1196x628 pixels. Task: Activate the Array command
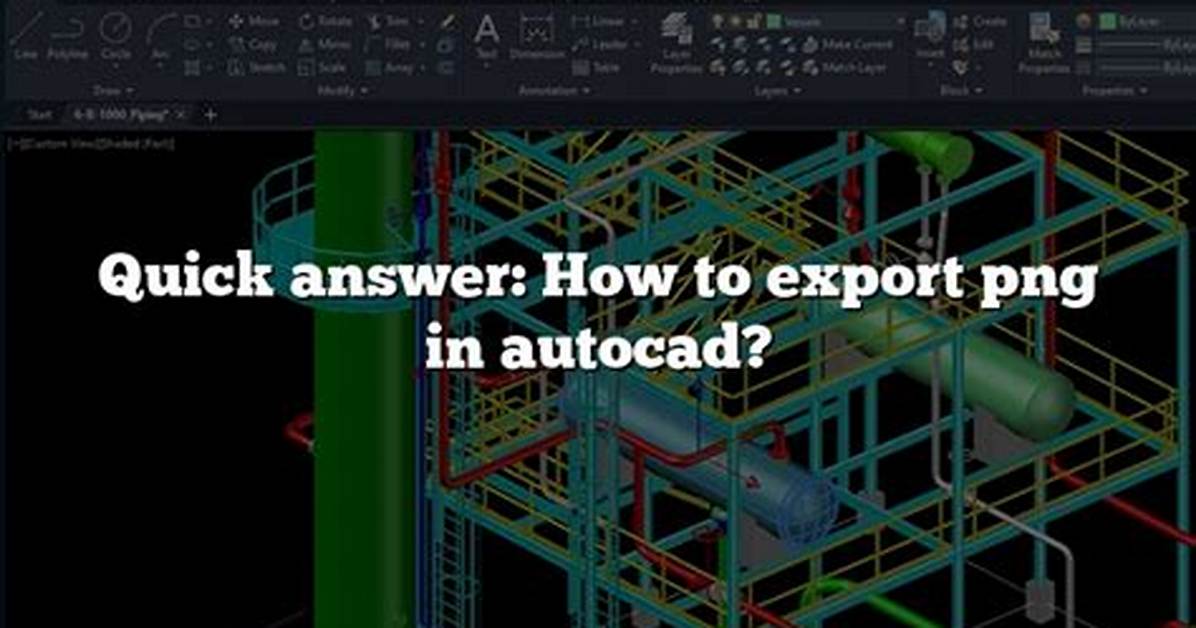click(x=390, y=68)
